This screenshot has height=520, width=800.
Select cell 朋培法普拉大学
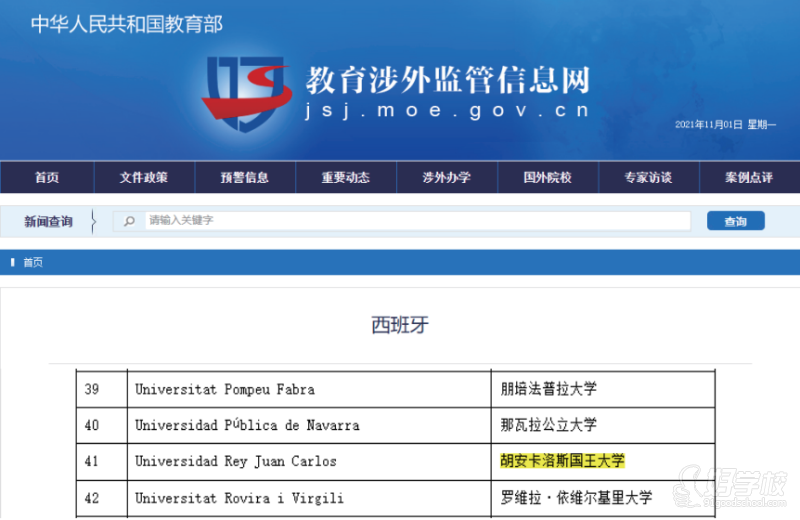click(x=603, y=389)
